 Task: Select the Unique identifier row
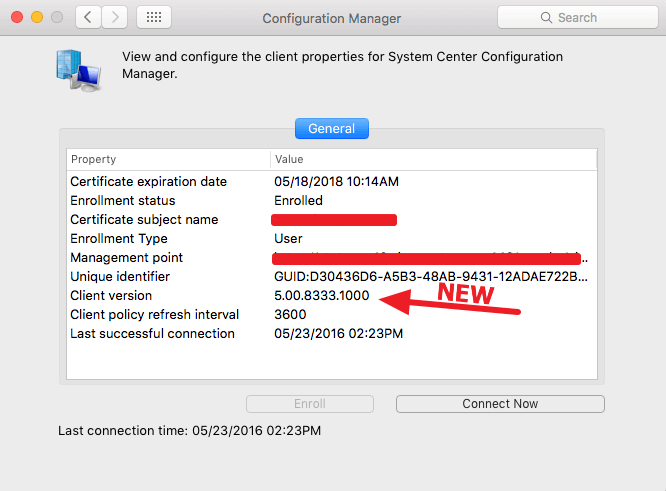coord(120,277)
